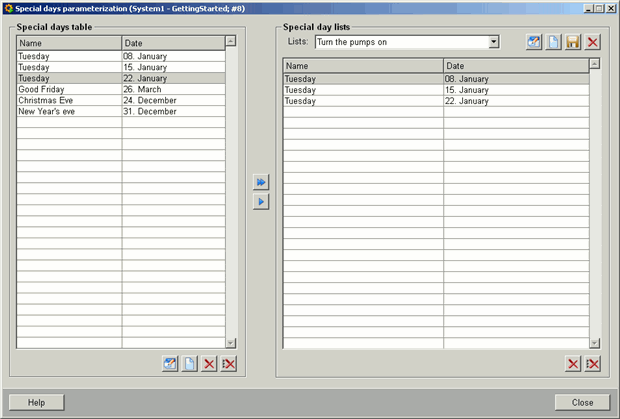Click the double-arrow add all special days button
This screenshot has width=620, height=419.
tap(261, 183)
